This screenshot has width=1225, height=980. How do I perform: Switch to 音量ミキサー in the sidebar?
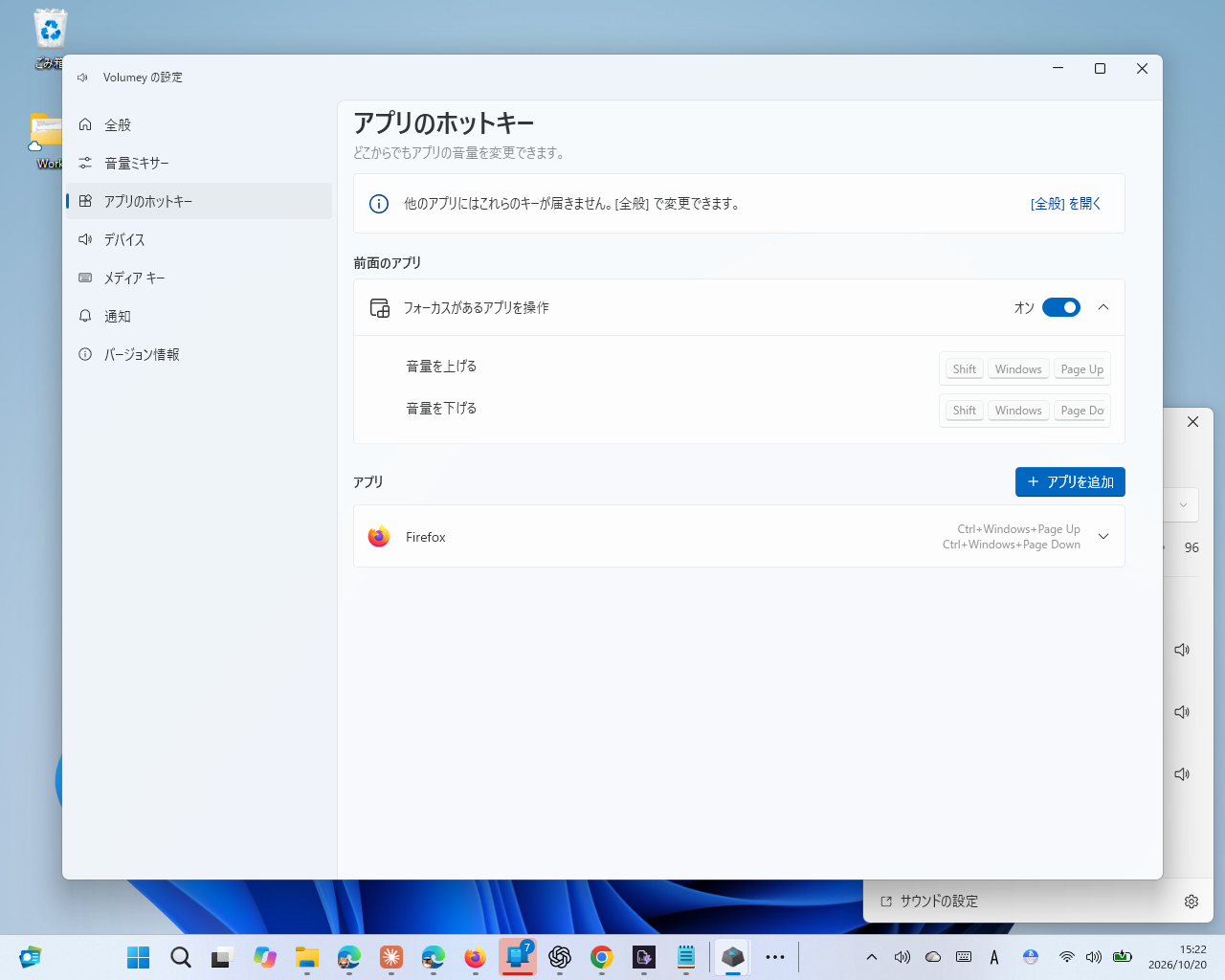199,163
